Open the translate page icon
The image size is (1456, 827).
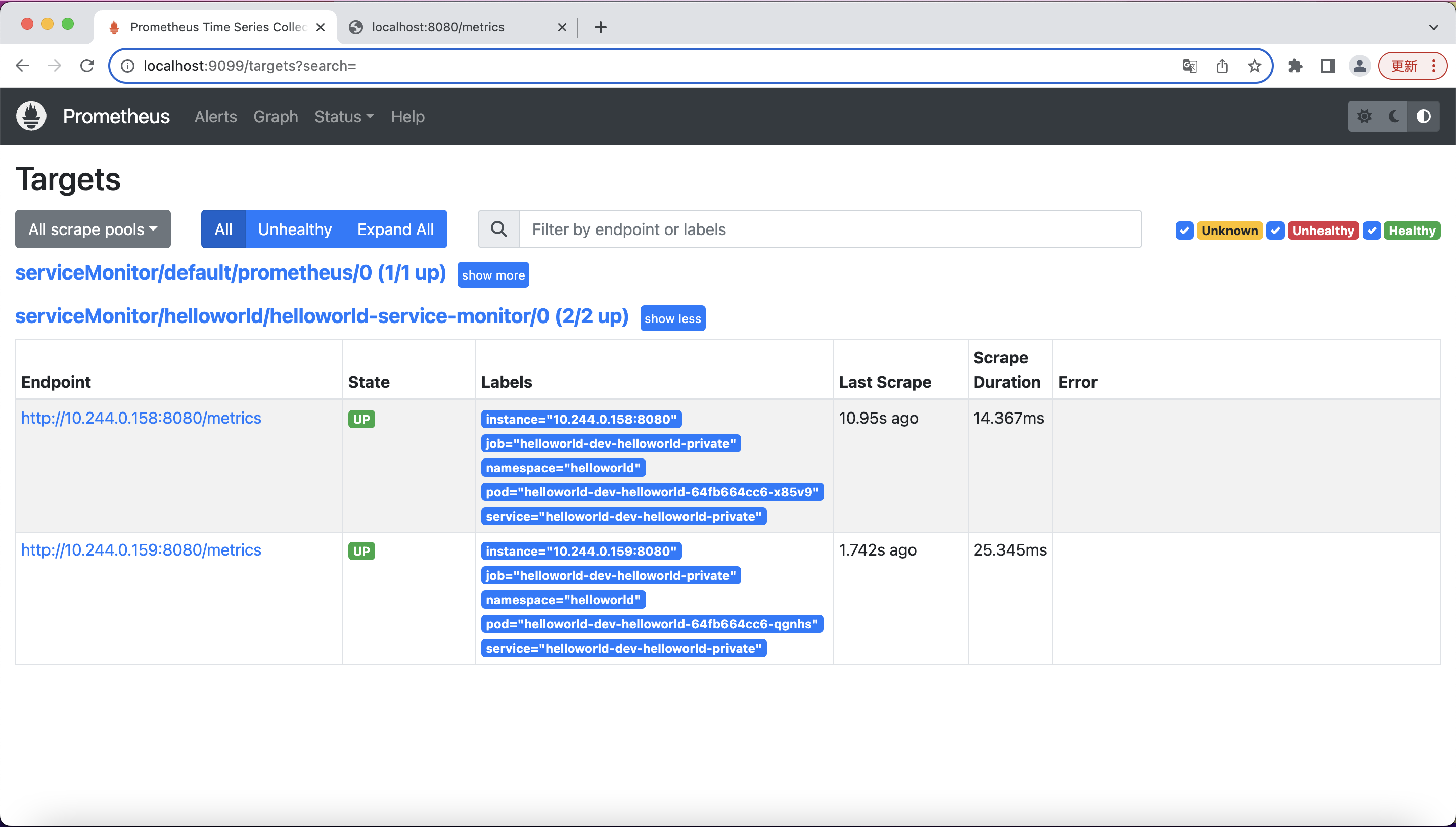[1190, 66]
